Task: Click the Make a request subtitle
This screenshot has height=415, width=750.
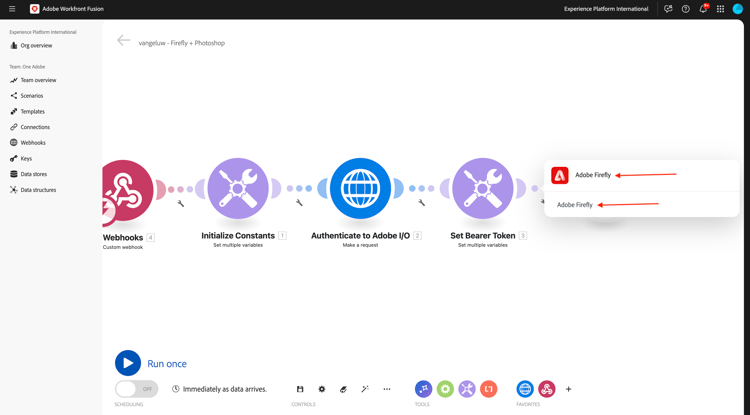Action: click(360, 245)
